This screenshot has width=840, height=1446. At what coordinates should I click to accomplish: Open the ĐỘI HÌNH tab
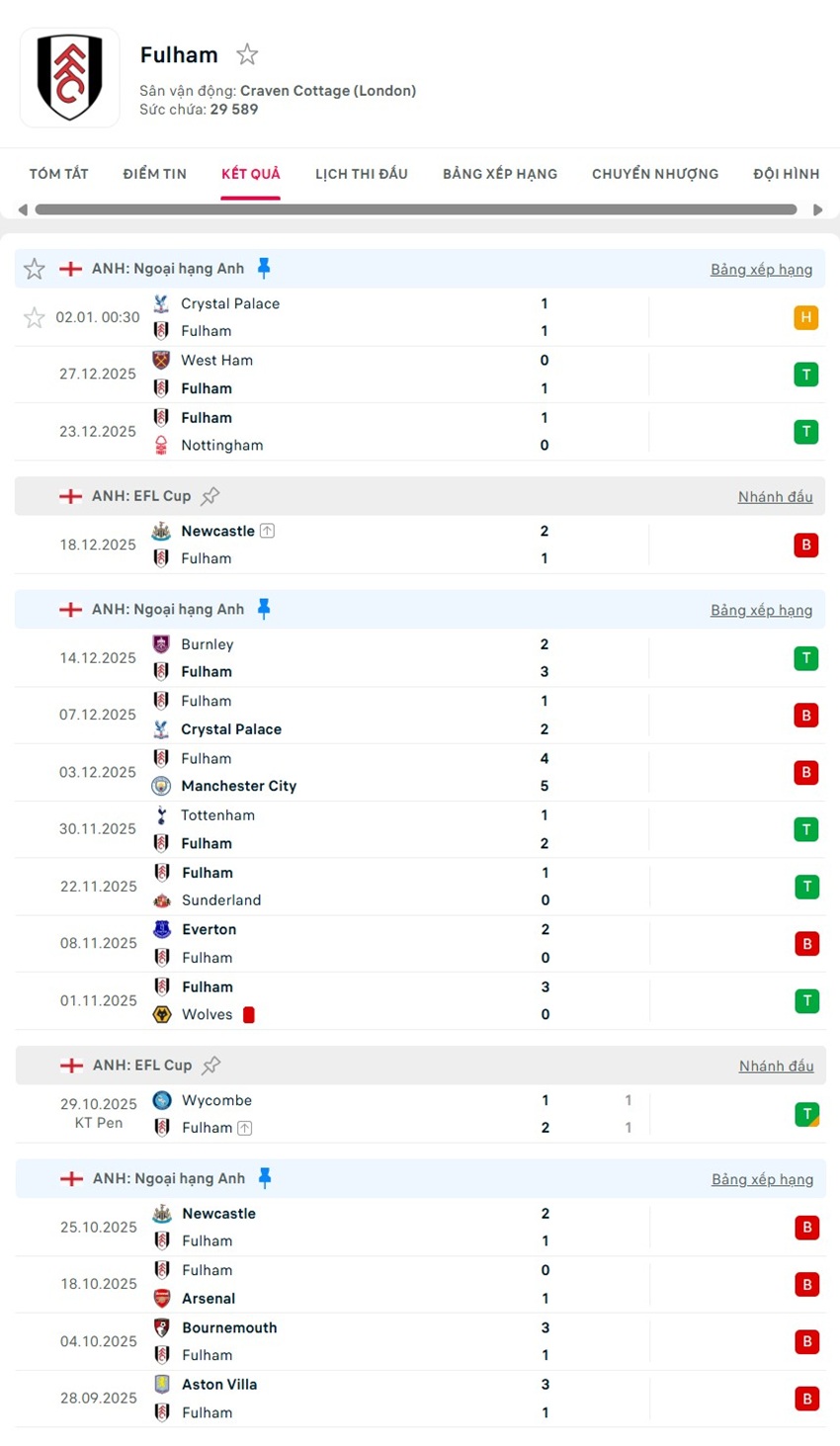[786, 173]
